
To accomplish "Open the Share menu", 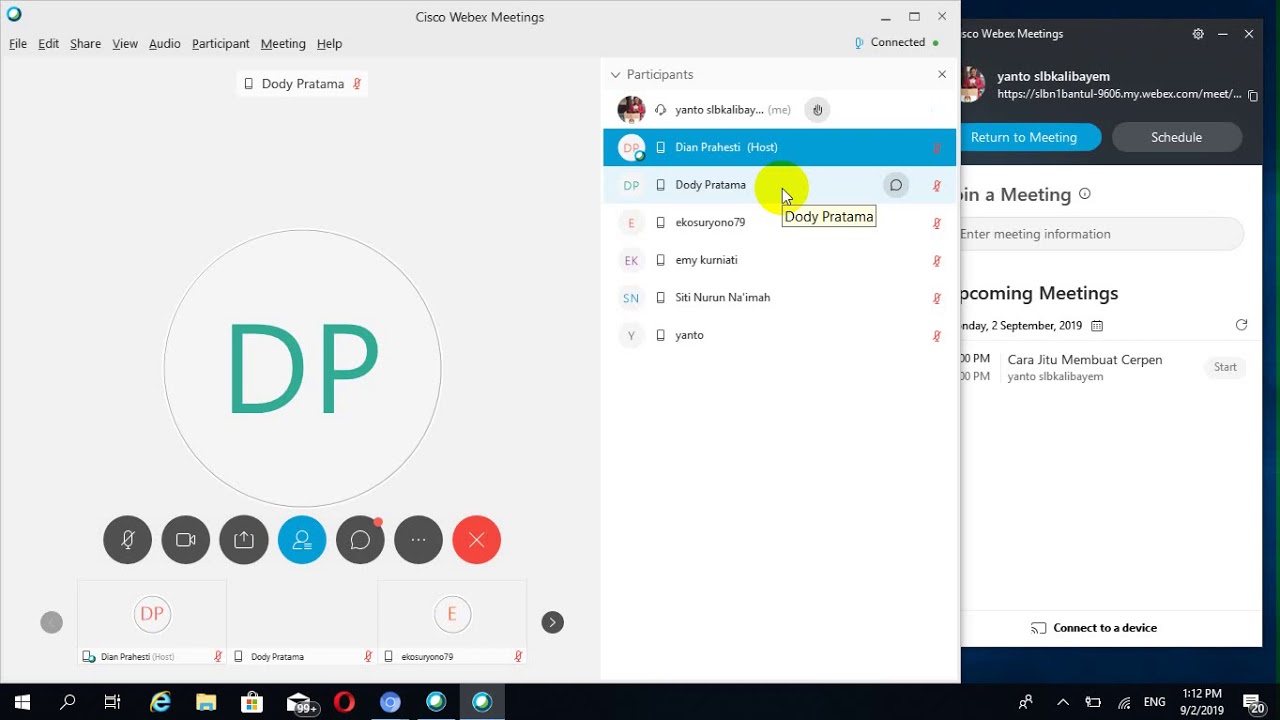I will (x=86, y=44).
